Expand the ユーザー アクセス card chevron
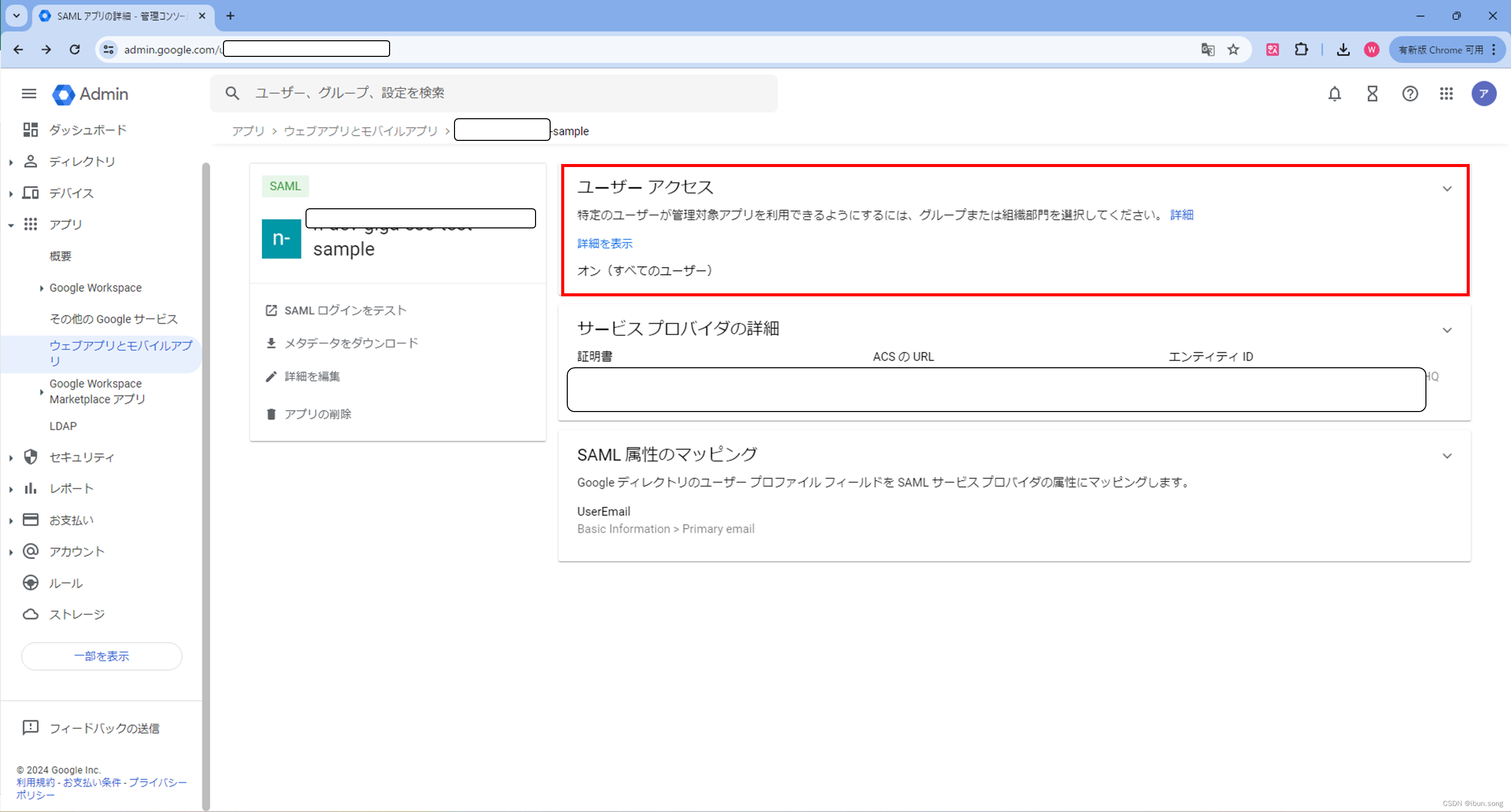The height and width of the screenshot is (812, 1511). (x=1447, y=189)
